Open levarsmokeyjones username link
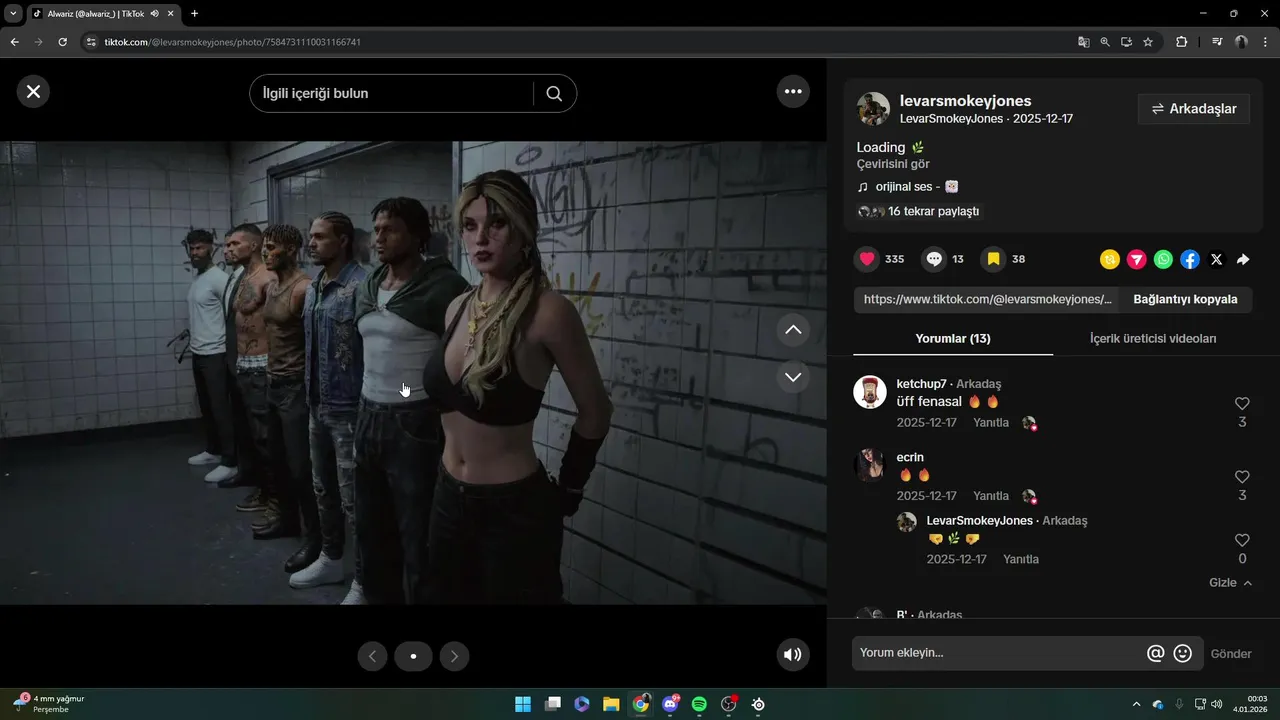1280x720 pixels. (965, 101)
